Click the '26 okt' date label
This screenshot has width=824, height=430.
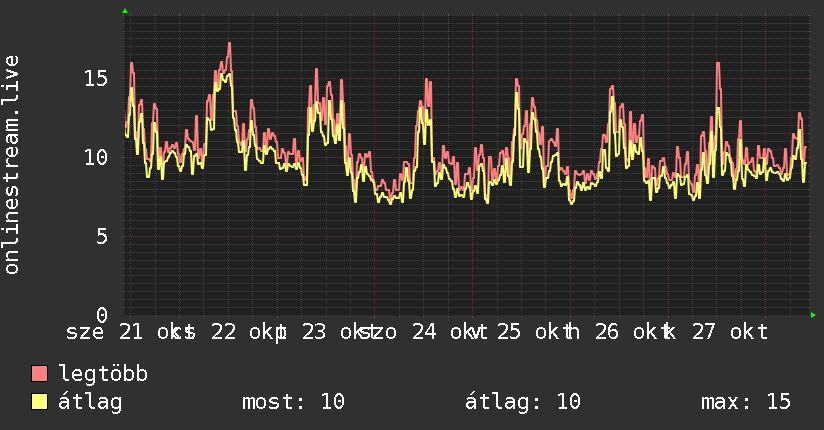(x=626, y=332)
